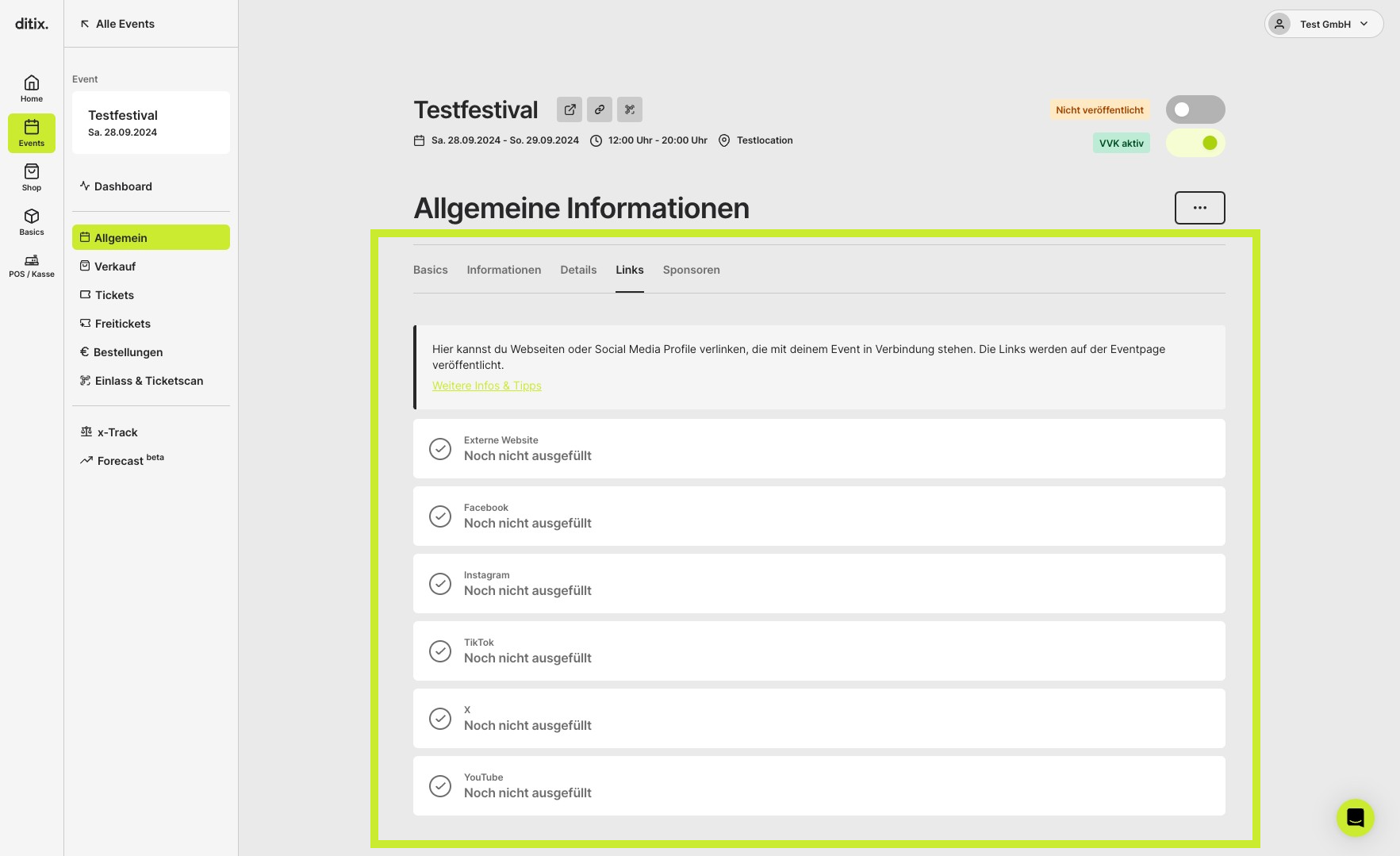This screenshot has height=856, width=1400.
Task: Open the support chat bubble
Action: [1355, 817]
